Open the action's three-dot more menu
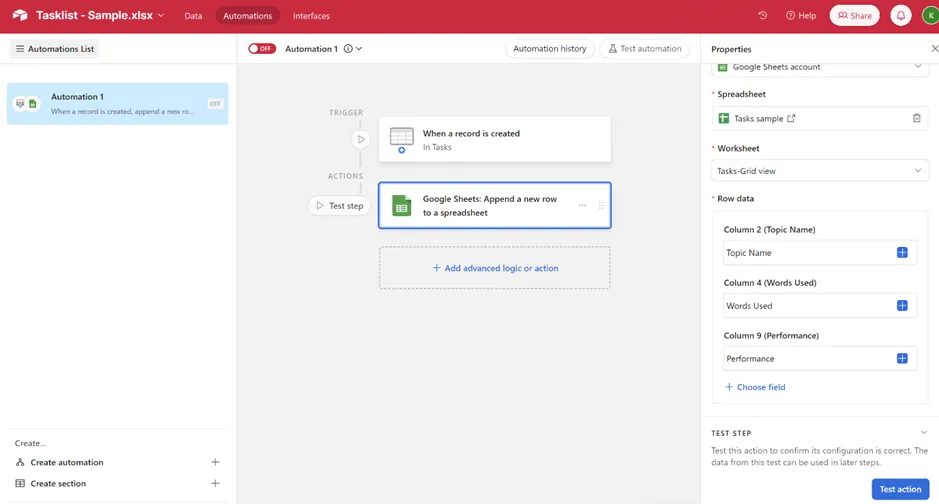This screenshot has height=504, width=939. (582, 205)
